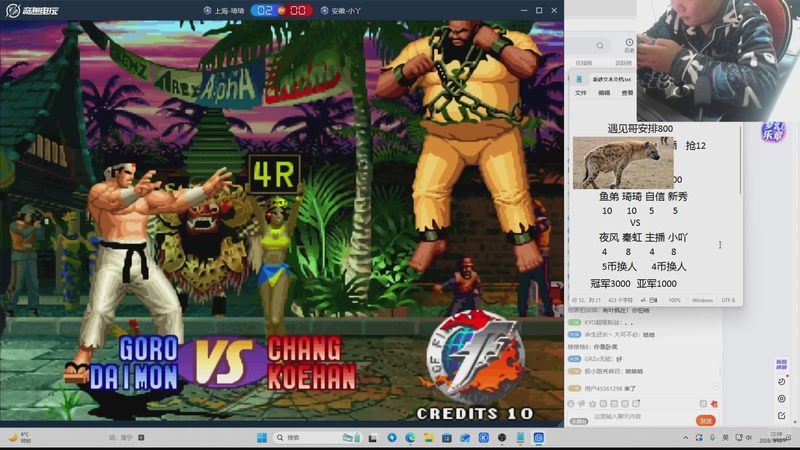Viewport: 800px width, 450px height.
Task: Click Task View icon on taskbar
Action: 373,438
